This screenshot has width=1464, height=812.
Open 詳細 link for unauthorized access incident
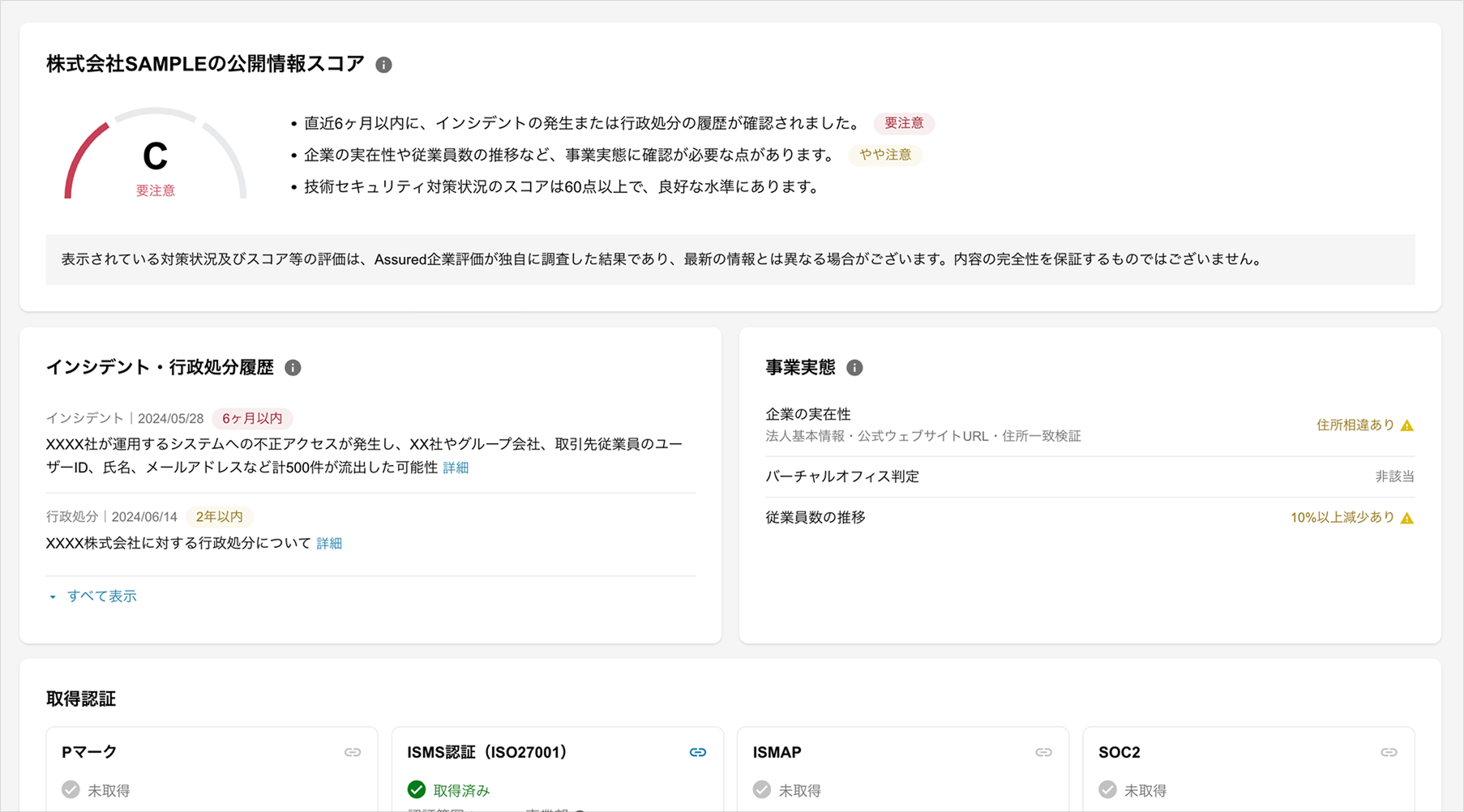click(456, 468)
